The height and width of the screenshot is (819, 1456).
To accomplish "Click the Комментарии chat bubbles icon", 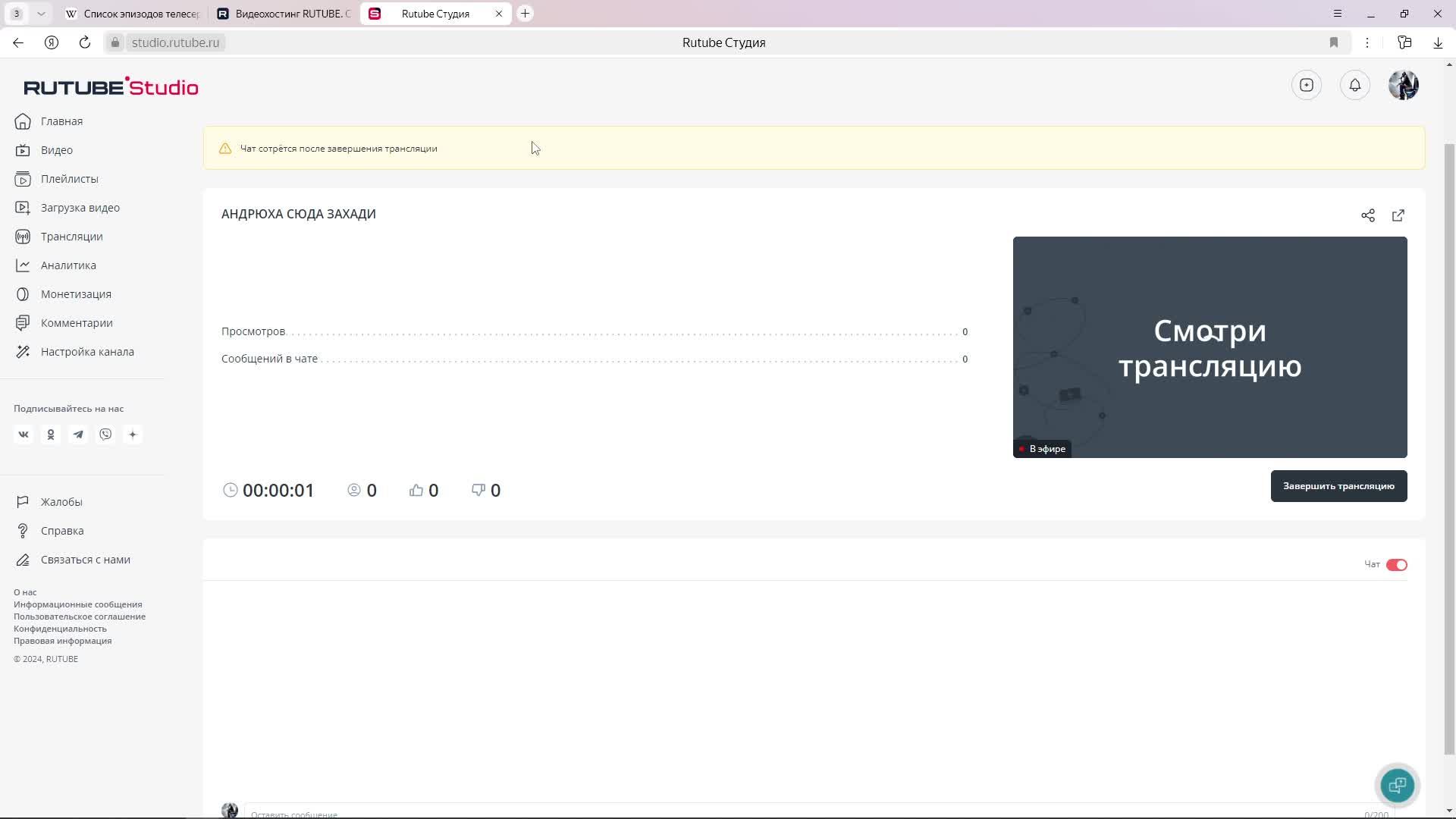I will (x=23, y=323).
